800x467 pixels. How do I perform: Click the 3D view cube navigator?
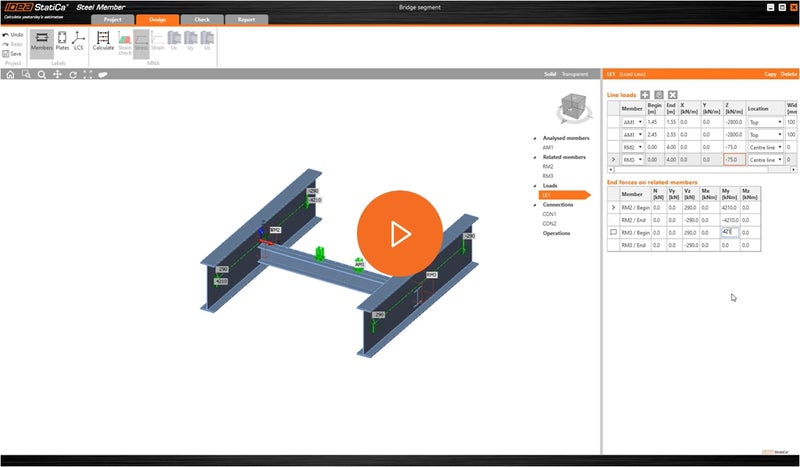(x=573, y=108)
